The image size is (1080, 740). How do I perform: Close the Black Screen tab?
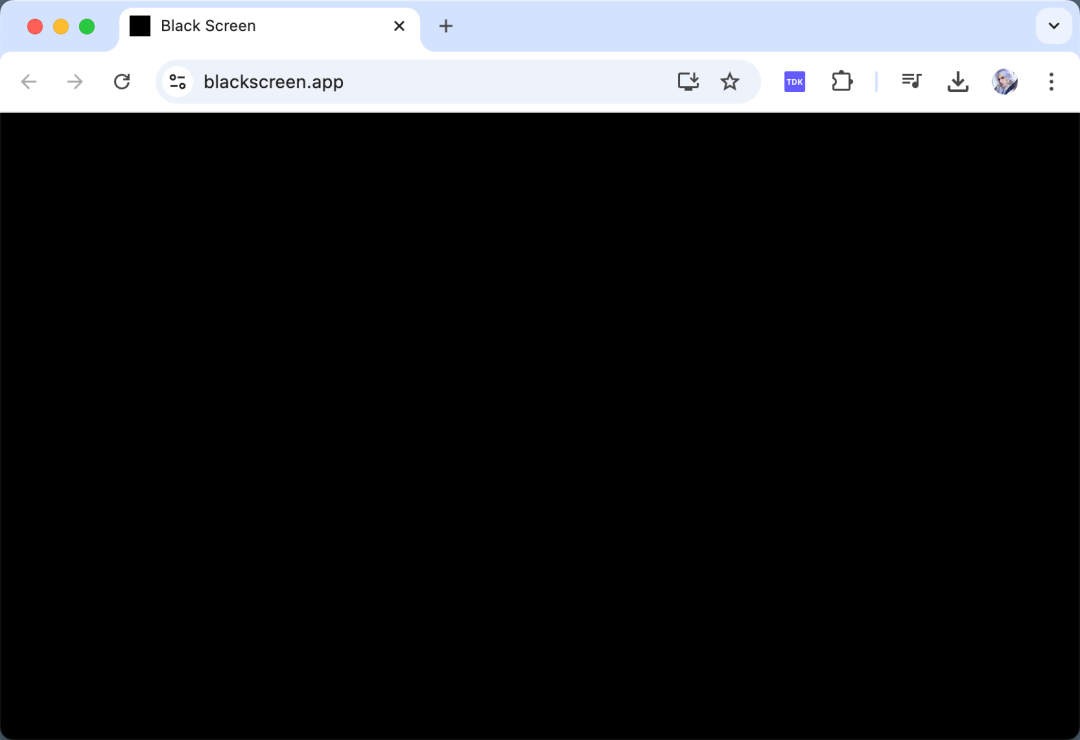[x=399, y=26]
